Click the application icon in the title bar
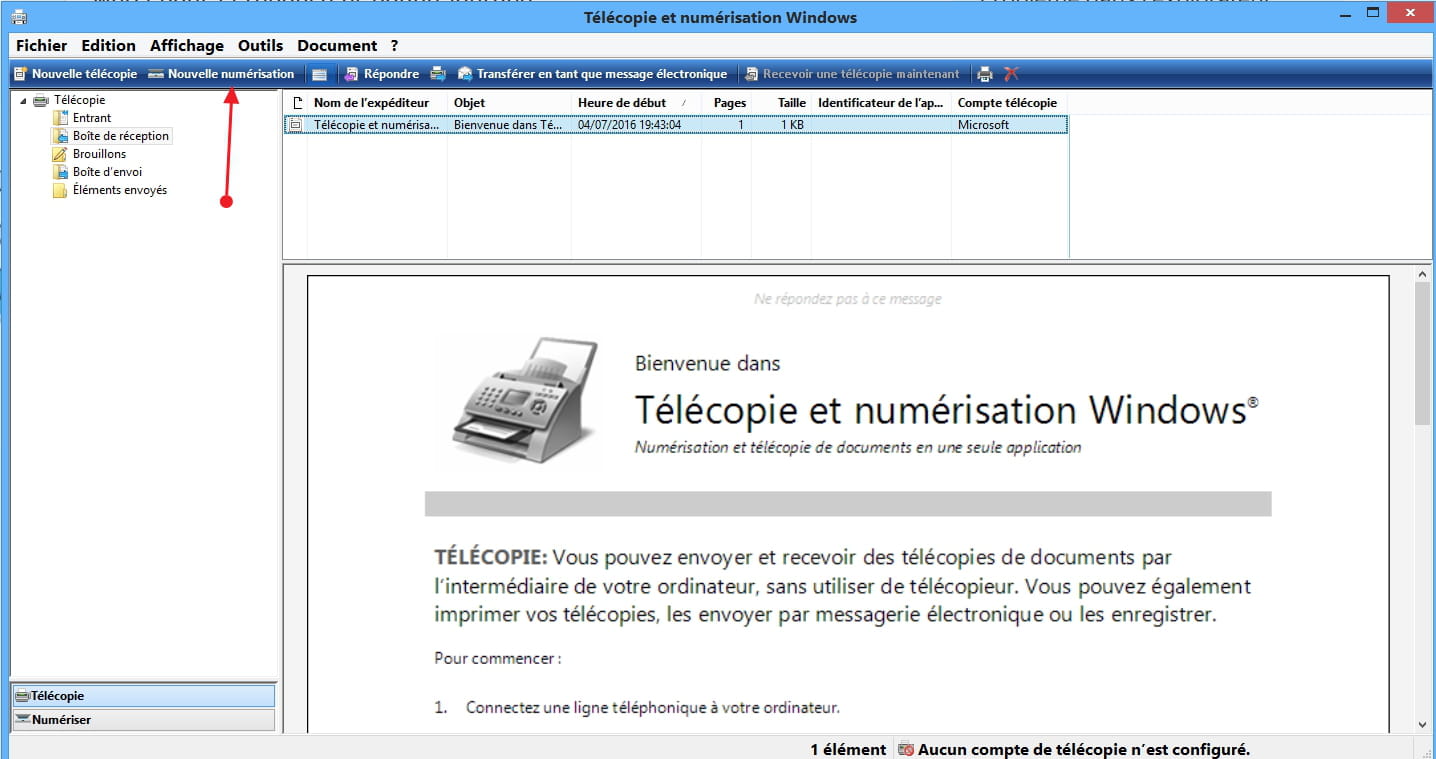1436x759 pixels. pos(19,16)
